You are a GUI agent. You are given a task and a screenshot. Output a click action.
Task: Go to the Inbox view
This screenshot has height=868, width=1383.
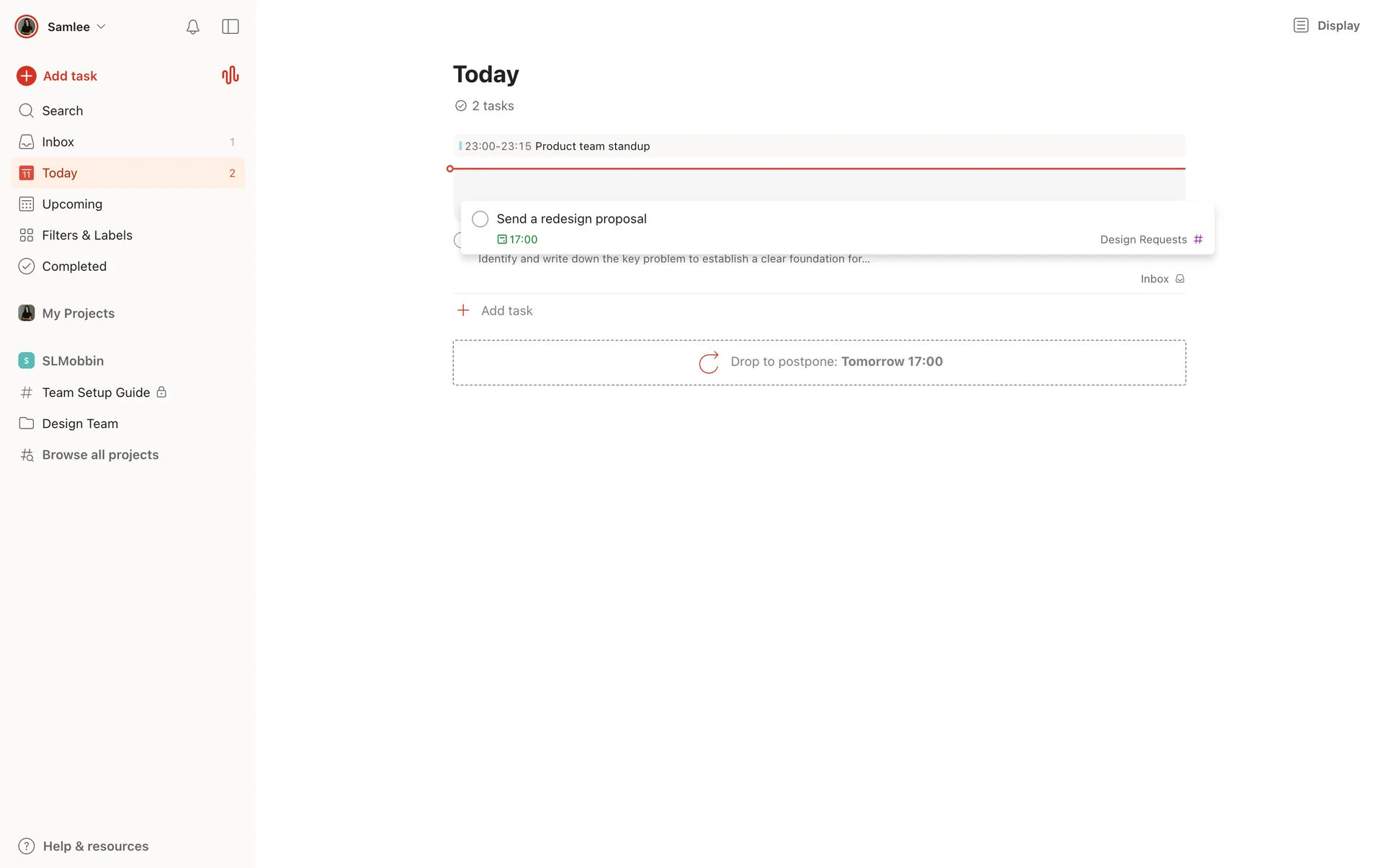pyautogui.click(x=58, y=142)
